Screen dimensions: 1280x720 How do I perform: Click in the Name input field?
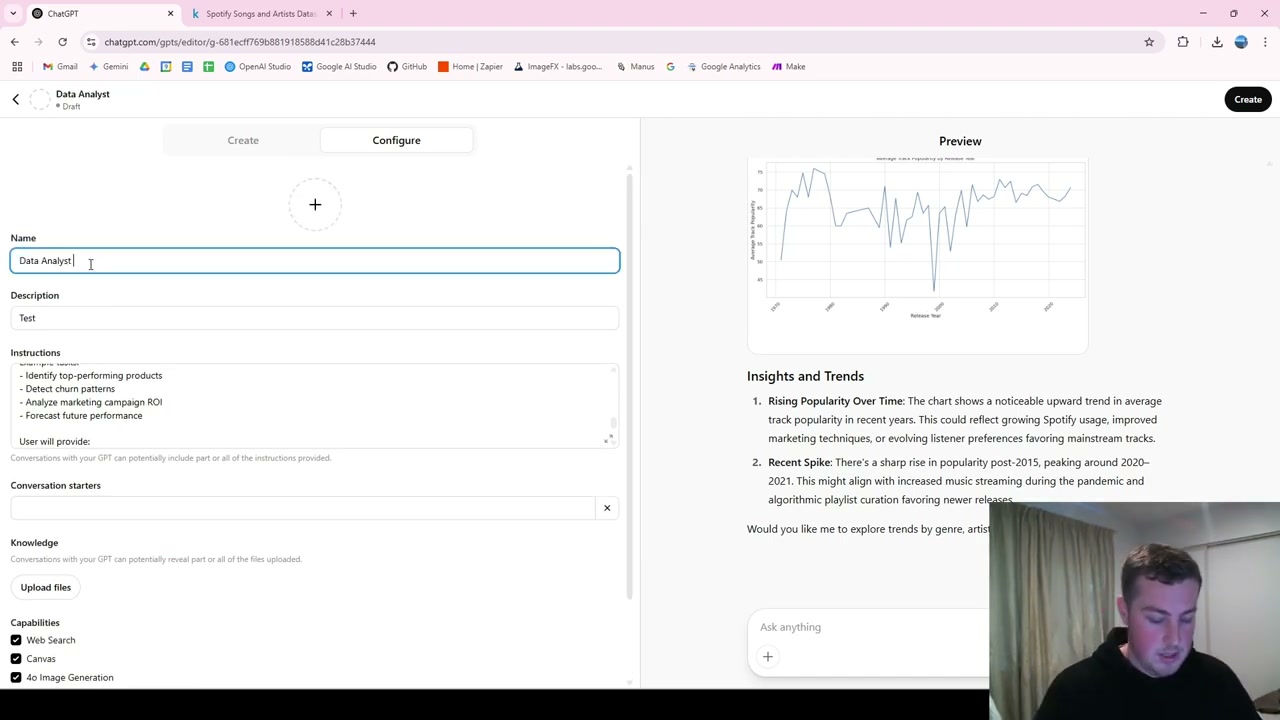point(315,261)
